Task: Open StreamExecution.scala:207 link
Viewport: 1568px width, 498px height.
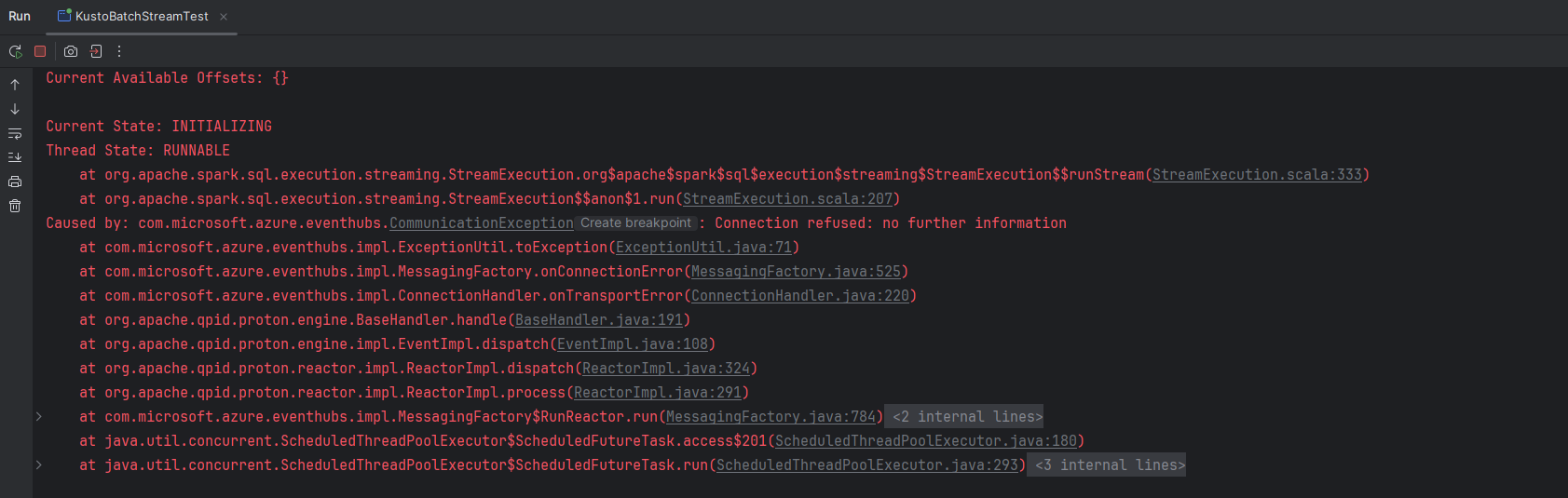Action: pos(787,199)
